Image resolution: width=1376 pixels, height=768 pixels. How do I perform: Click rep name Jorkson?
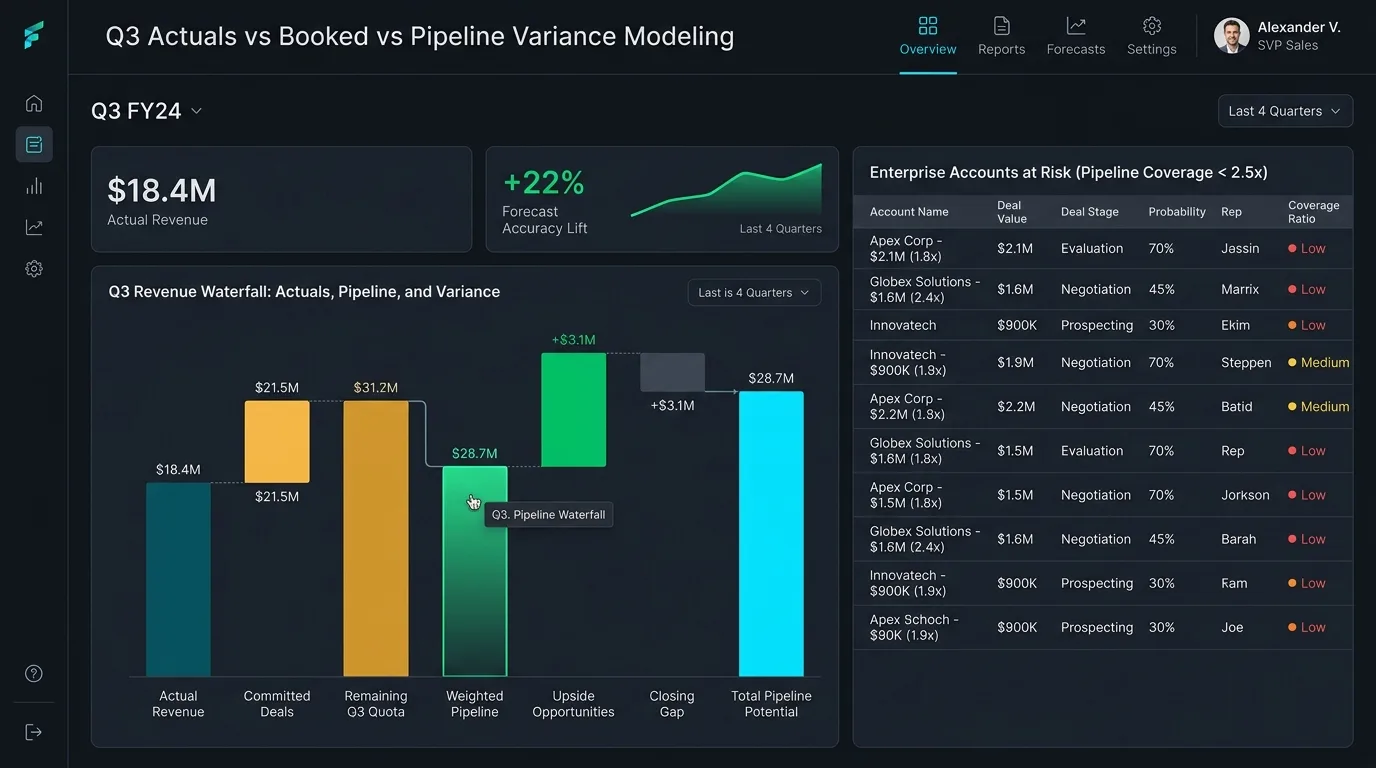1245,495
